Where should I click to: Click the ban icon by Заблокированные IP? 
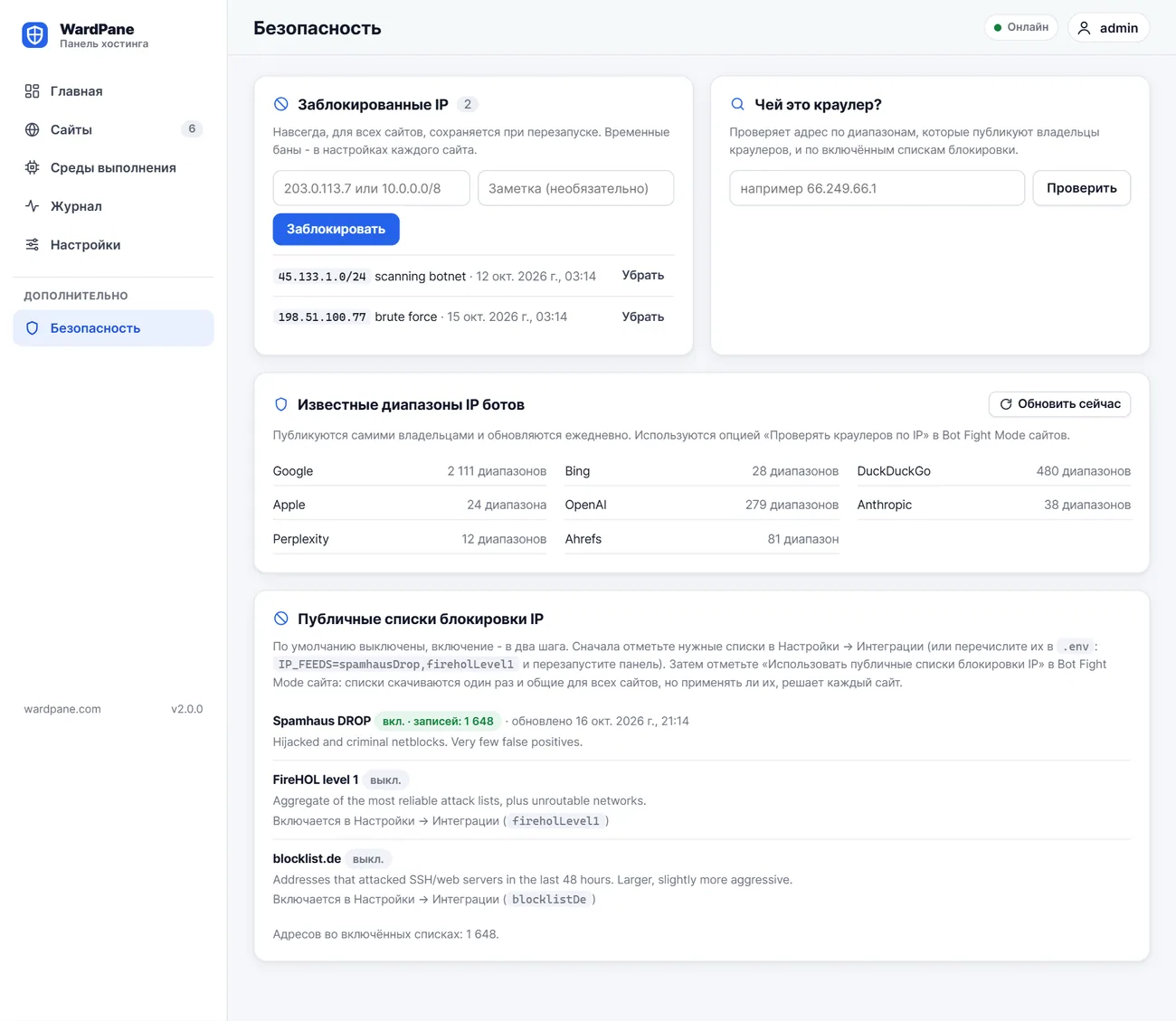tap(281, 104)
